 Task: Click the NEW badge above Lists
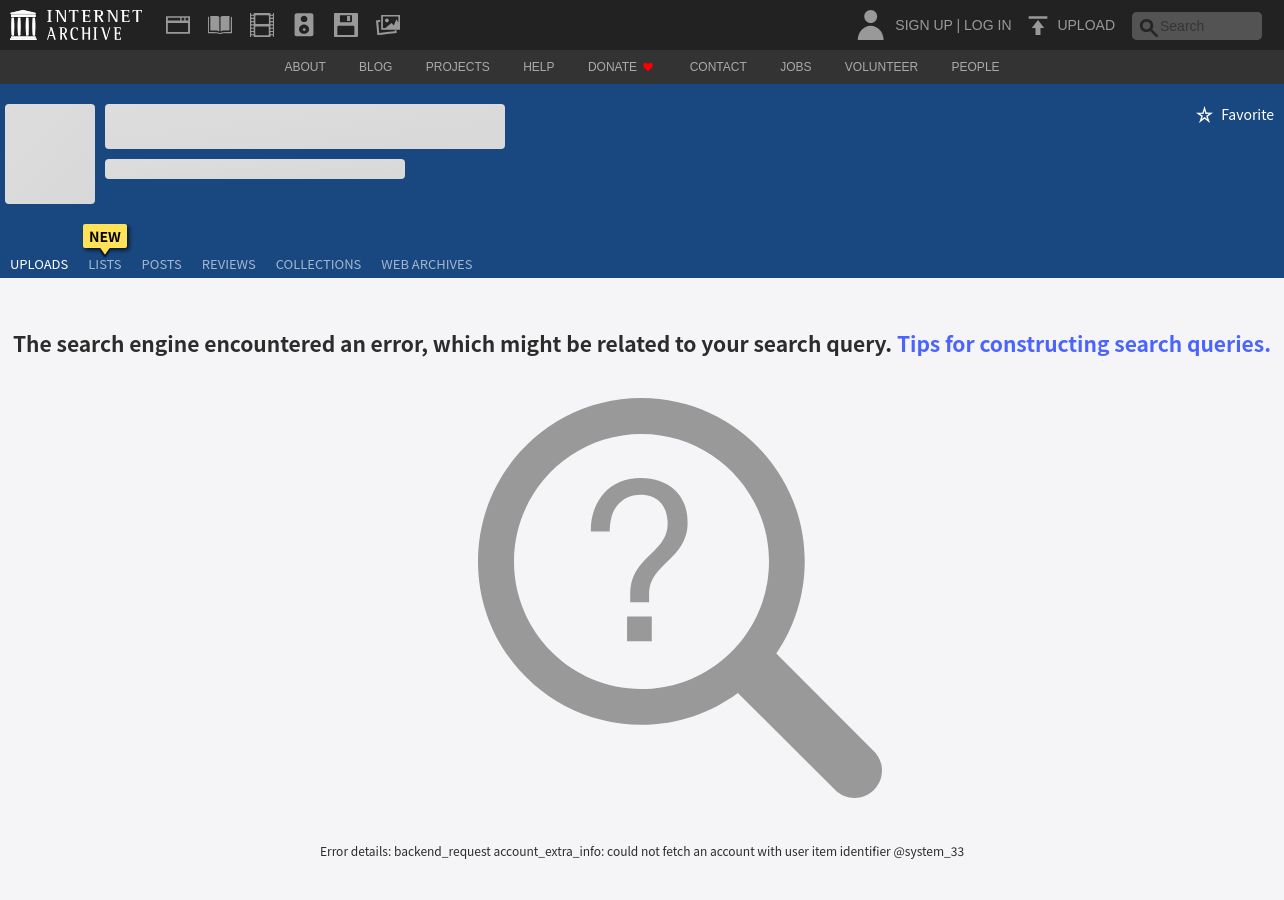point(105,237)
